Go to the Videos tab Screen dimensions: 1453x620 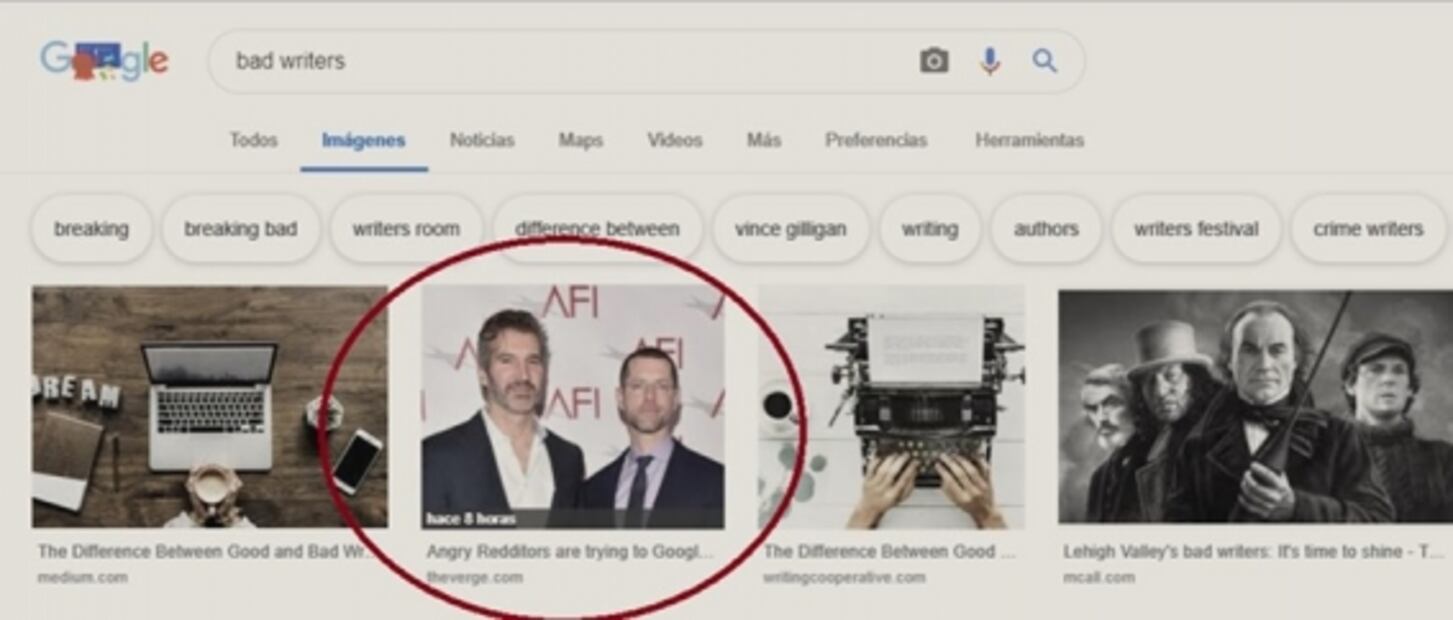coord(674,140)
